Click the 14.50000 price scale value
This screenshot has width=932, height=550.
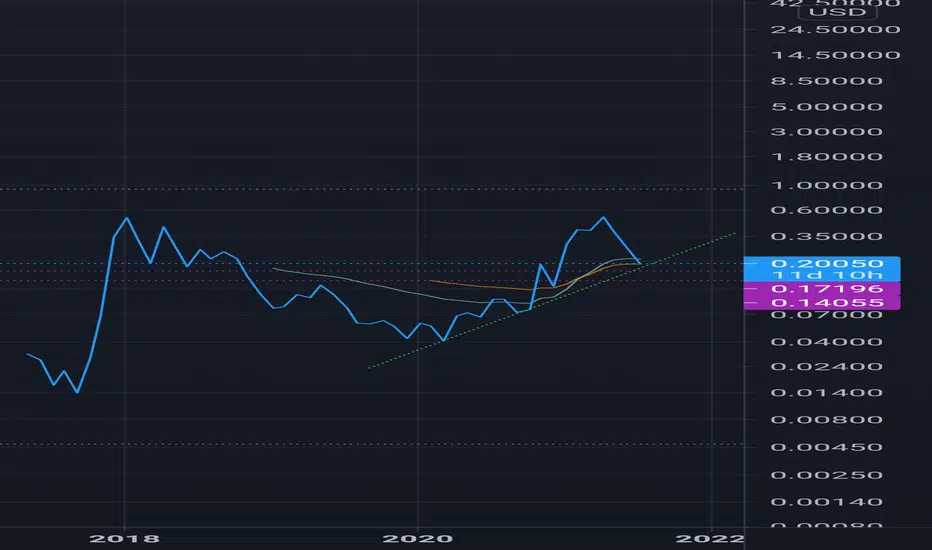[835, 55]
